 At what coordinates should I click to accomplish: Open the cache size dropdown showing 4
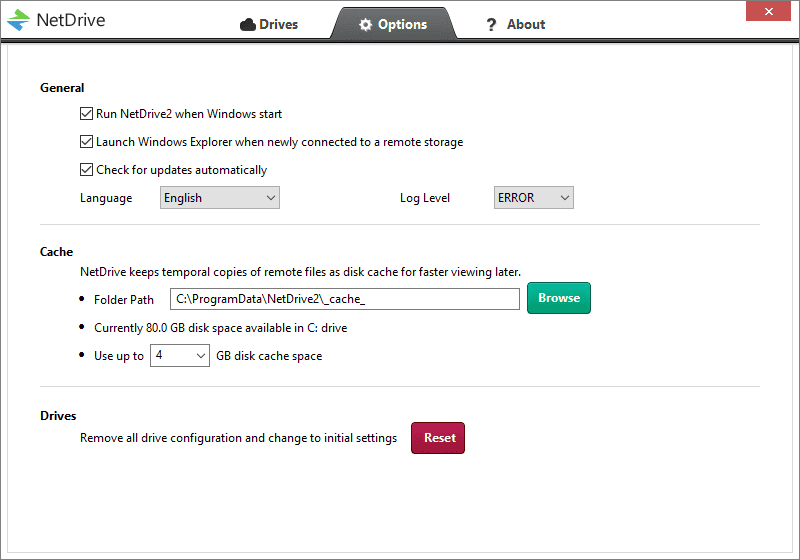point(179,355)
